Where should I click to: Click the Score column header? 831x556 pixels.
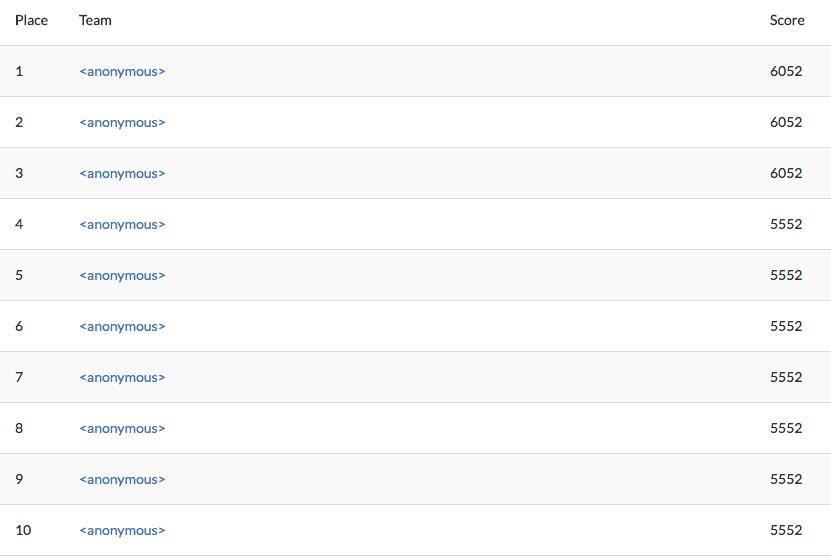tap(786, 20)
